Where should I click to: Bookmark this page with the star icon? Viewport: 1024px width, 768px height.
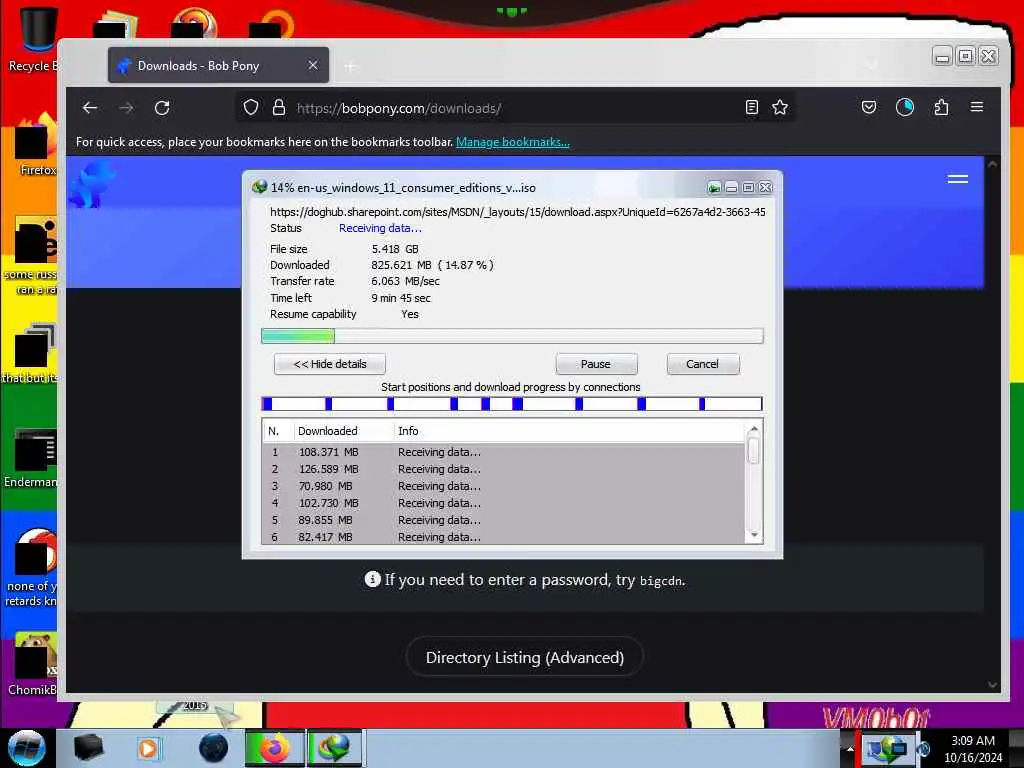pyautogui.click(x=780, y=108)
